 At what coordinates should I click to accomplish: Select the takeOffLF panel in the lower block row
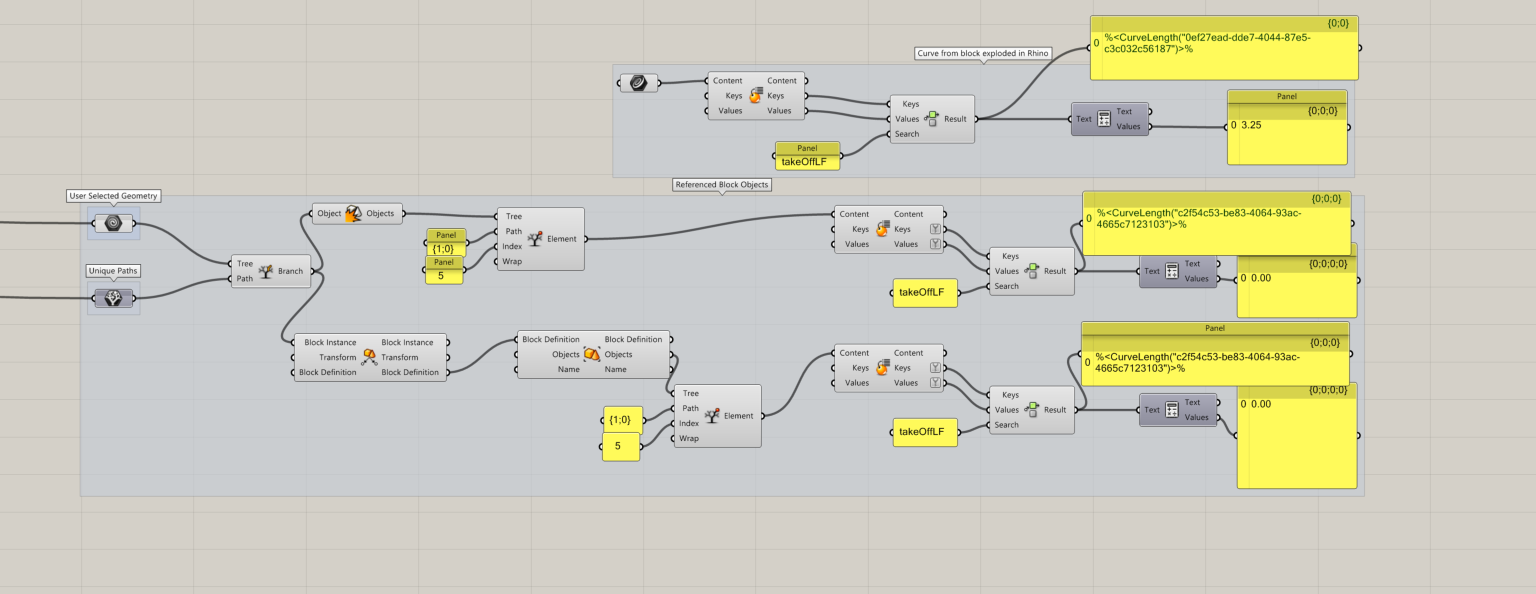(924, 432)
